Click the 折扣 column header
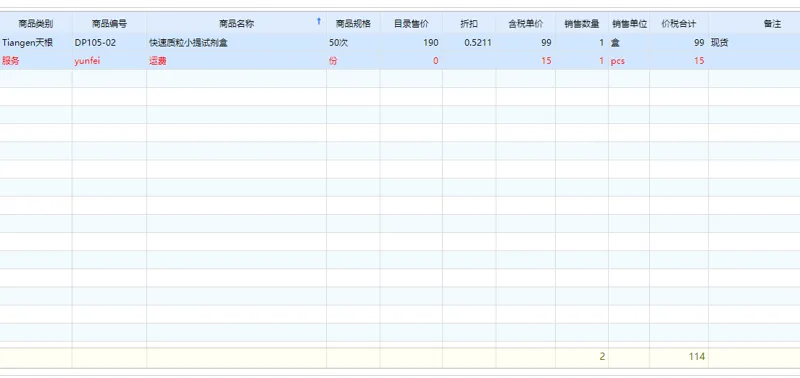 pos(469,23)
